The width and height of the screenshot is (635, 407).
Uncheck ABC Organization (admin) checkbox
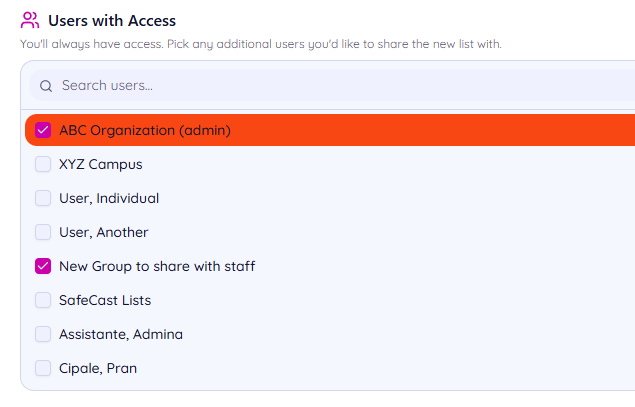coord(43,130)
